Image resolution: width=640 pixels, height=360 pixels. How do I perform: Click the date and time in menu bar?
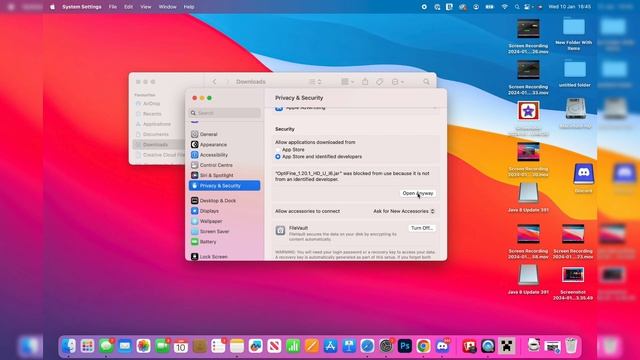(x=570, y=7)
